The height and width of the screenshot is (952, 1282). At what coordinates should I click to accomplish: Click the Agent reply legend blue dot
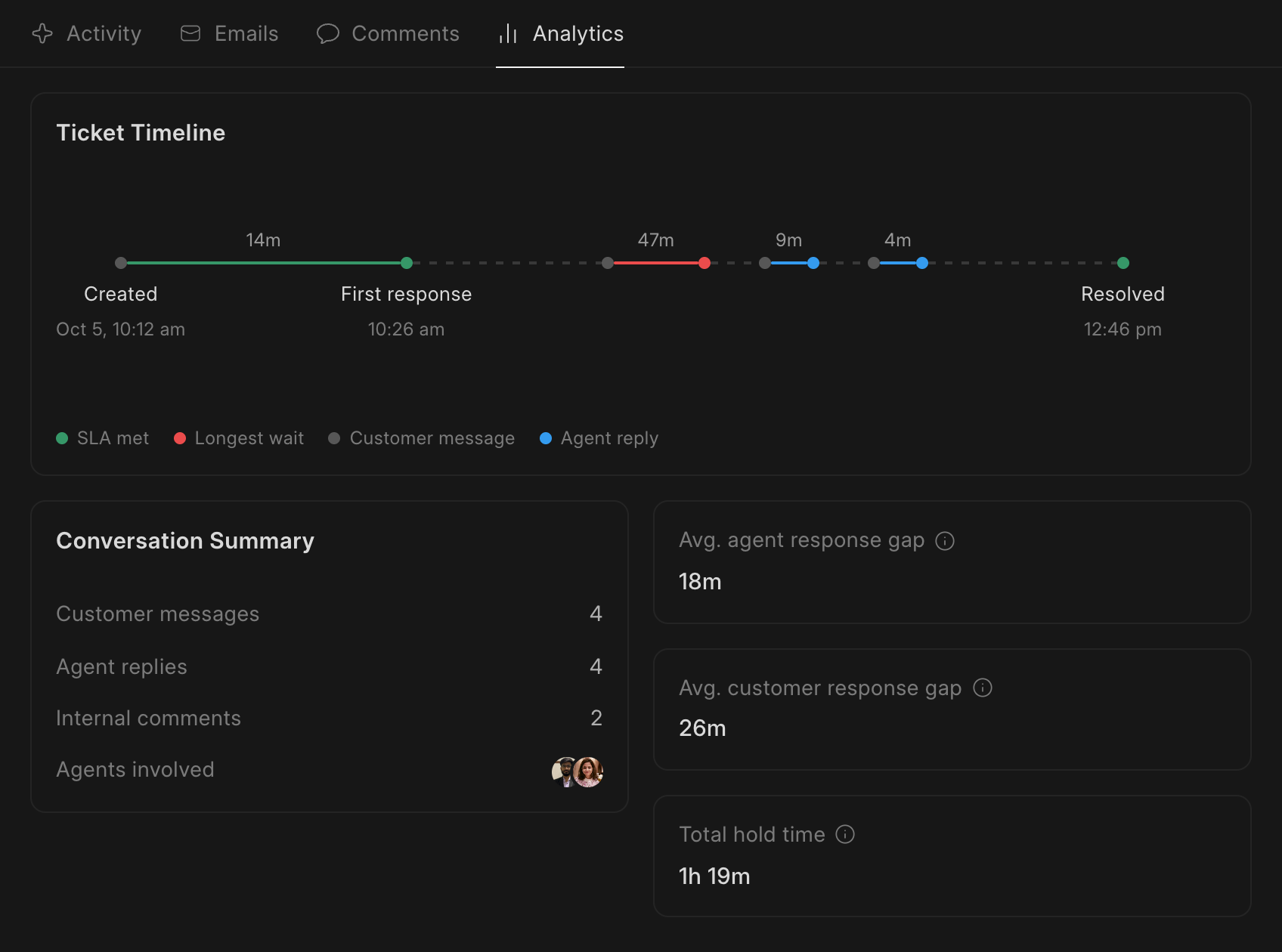pyautogui.click(x=546, y=438)
